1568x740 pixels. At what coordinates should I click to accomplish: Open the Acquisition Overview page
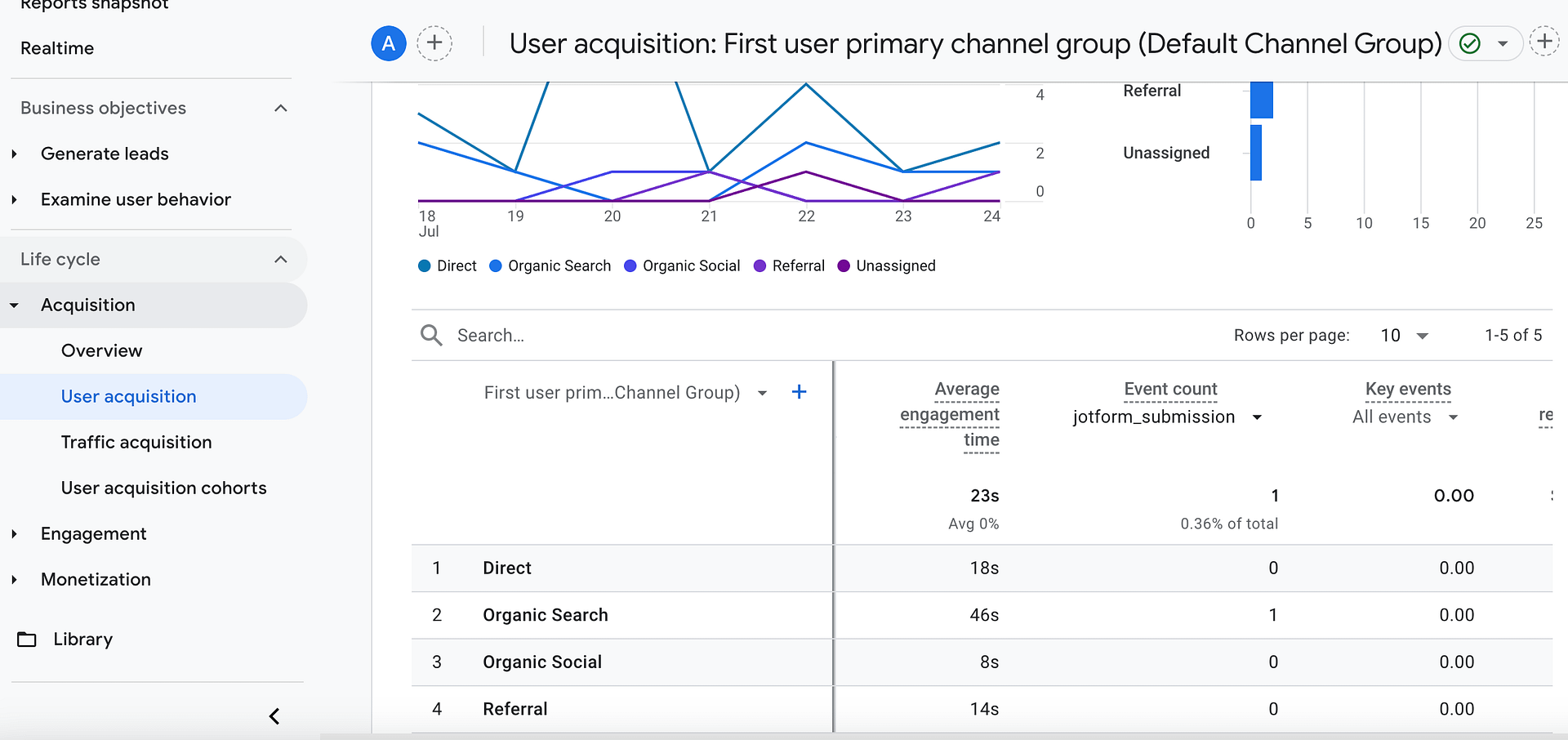coord(101,350)
